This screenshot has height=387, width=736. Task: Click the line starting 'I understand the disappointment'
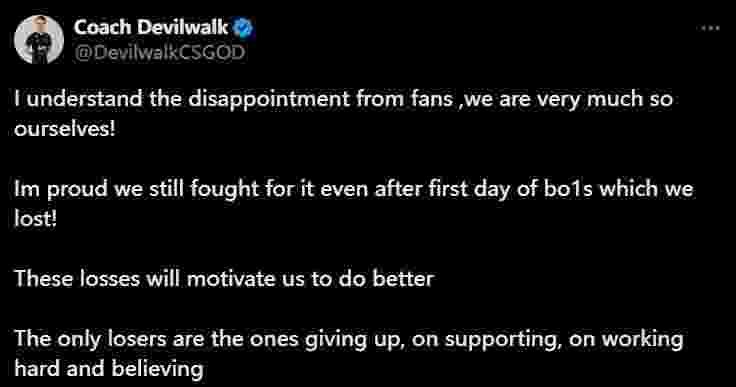coord(344,100)
